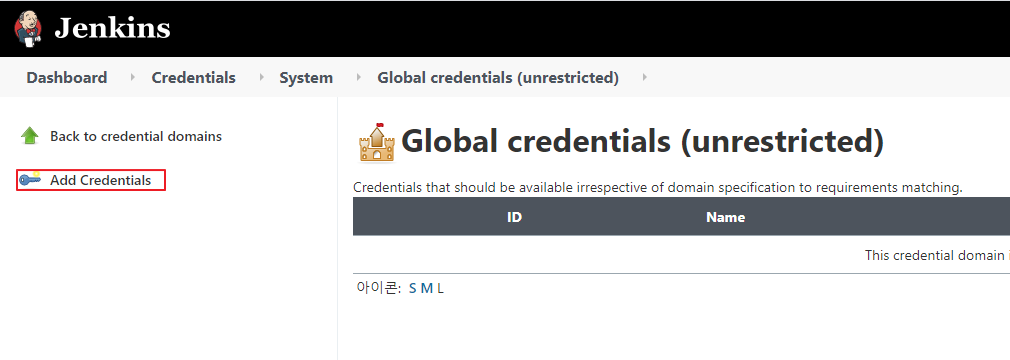
Task: Click the Name column header
Action: point(725,217)
